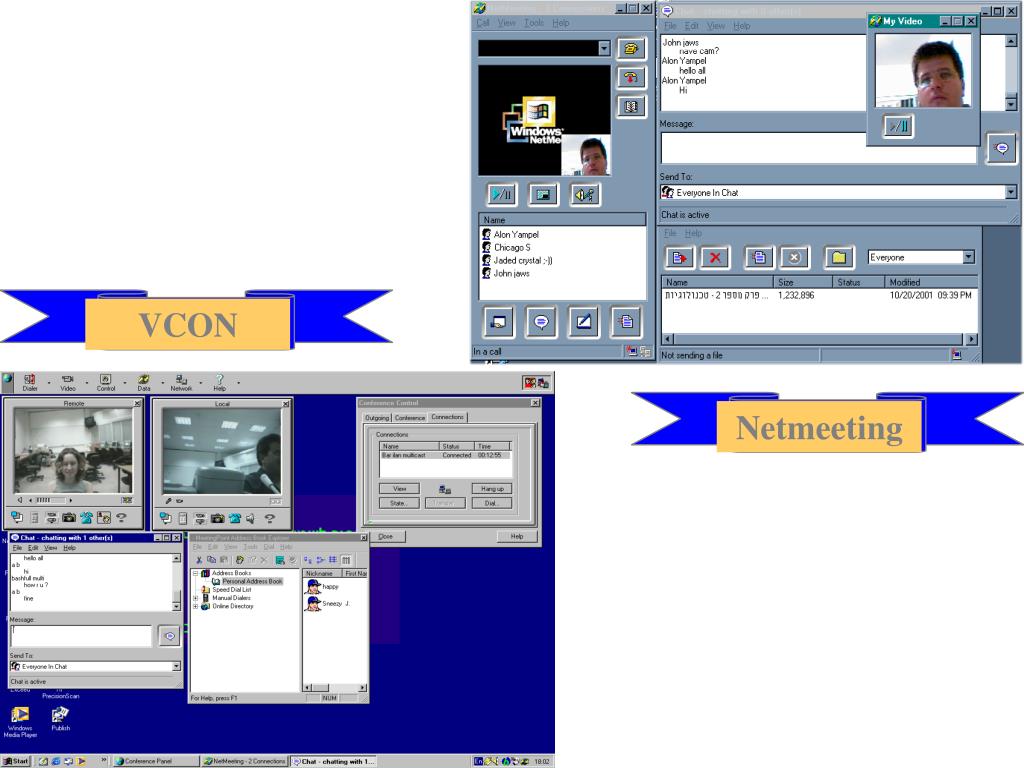
Task: Click Help icon in VCON toolbar
Action: [219, 382]
